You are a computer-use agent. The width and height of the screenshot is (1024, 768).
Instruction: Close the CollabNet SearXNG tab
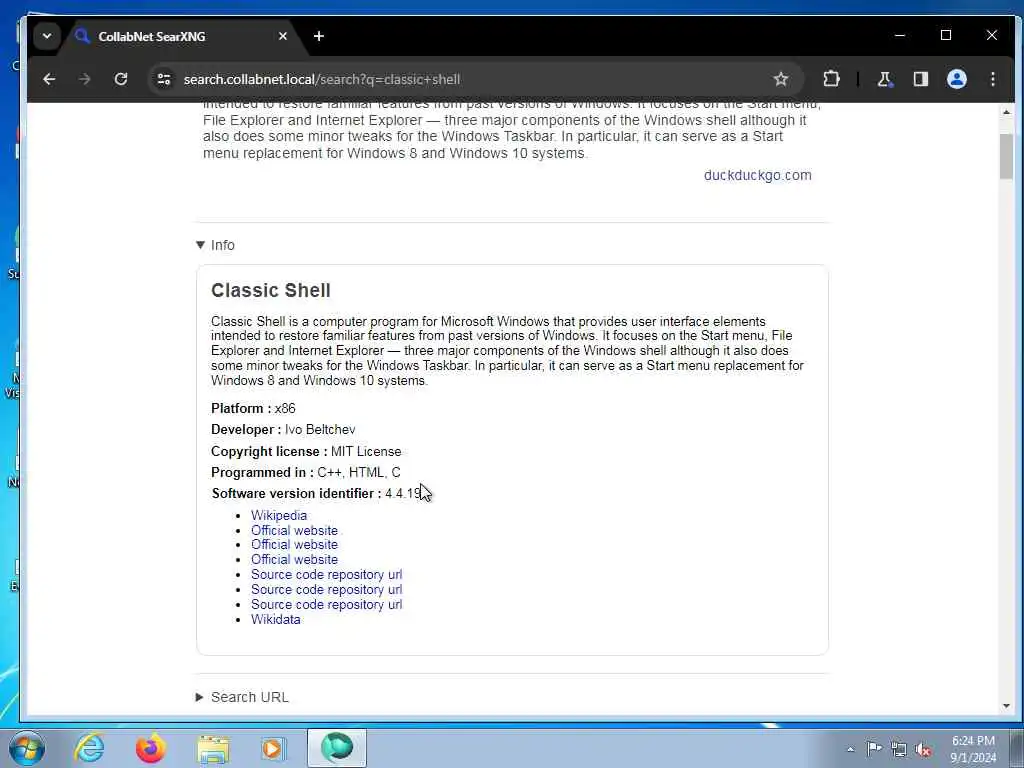tap(283, 36)
